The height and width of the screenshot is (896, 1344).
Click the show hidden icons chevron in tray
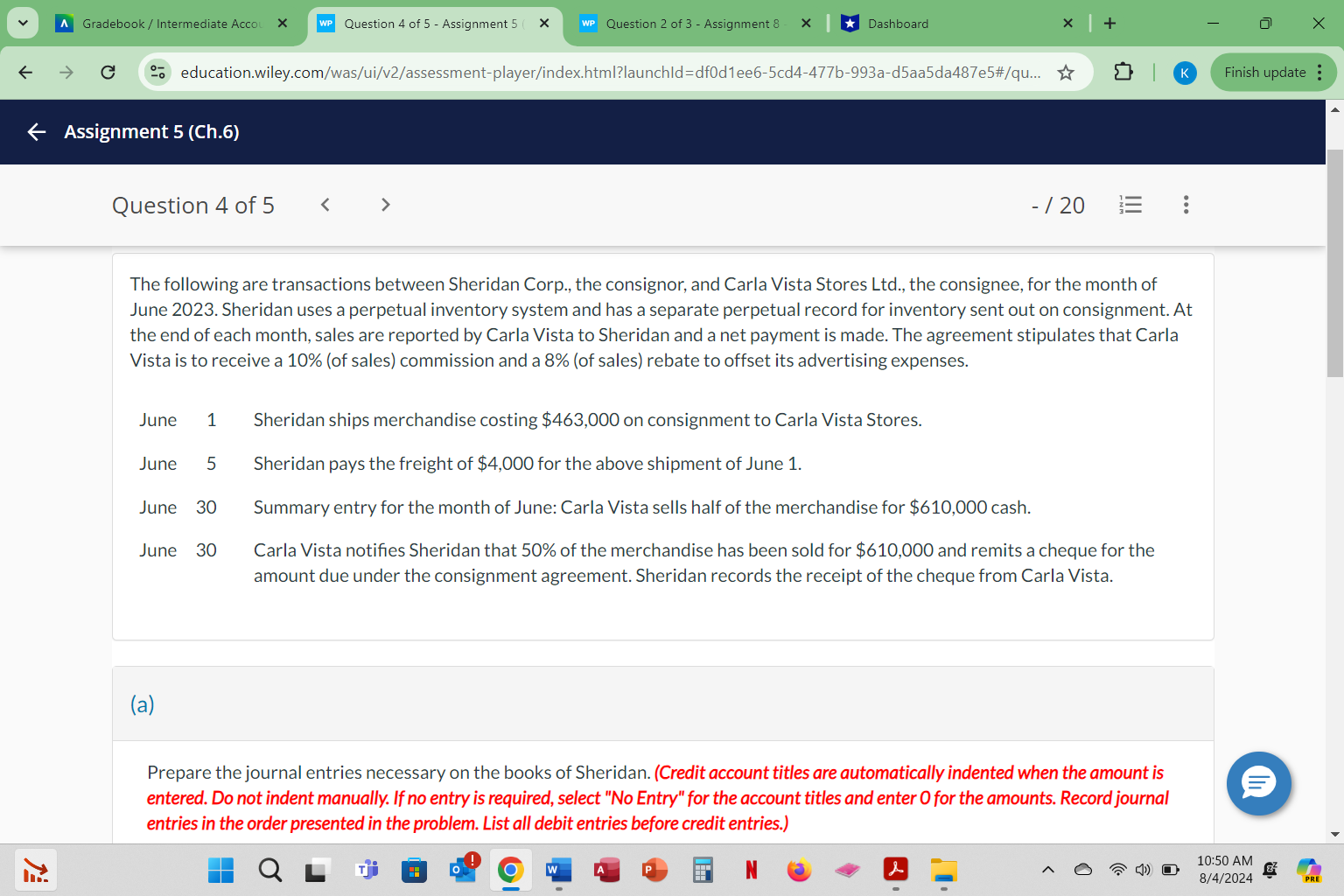click(x=1047, y=869)
